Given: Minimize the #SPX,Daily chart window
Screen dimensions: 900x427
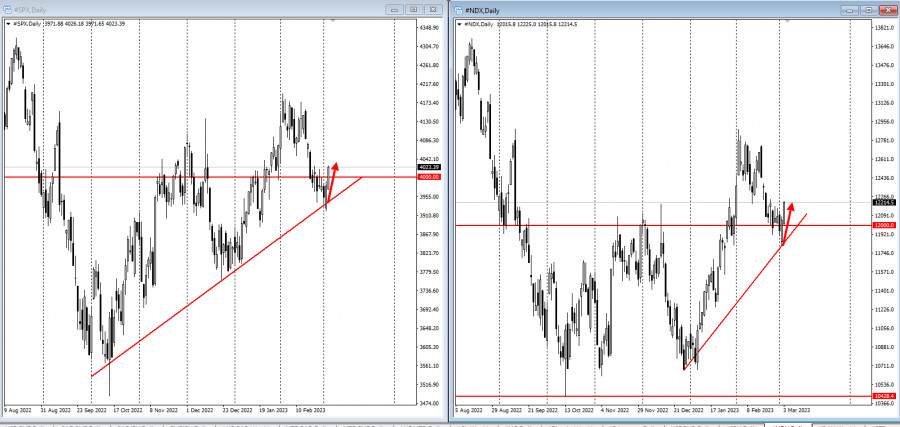Looking at the screenshot, I should tap(394, 10).
